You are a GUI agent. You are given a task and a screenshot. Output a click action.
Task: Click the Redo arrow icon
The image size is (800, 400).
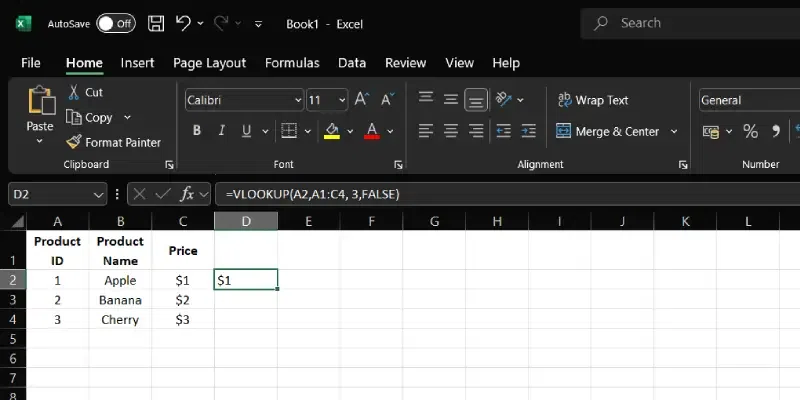point(221,23)
